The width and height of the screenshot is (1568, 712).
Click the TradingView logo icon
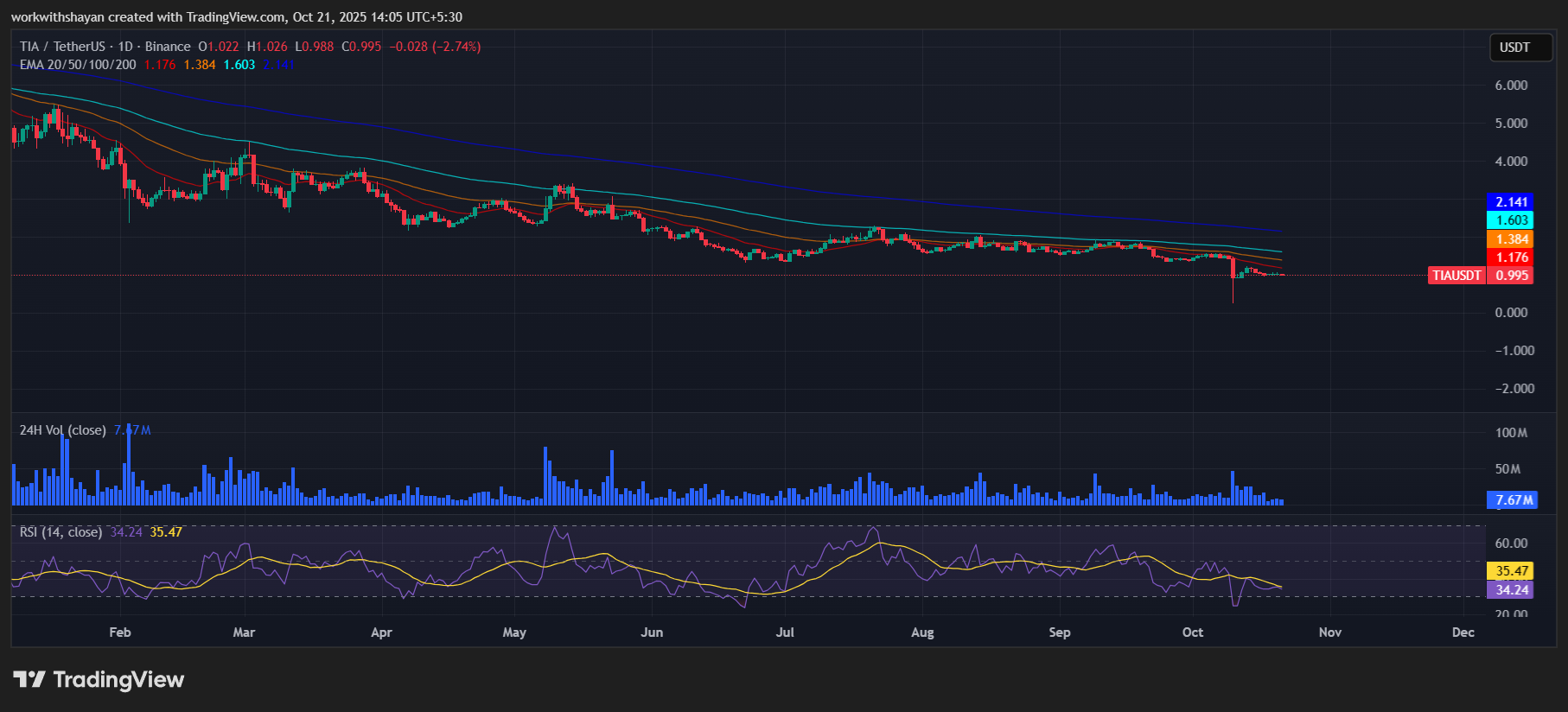pyautogui.click(x=29, y=680)
